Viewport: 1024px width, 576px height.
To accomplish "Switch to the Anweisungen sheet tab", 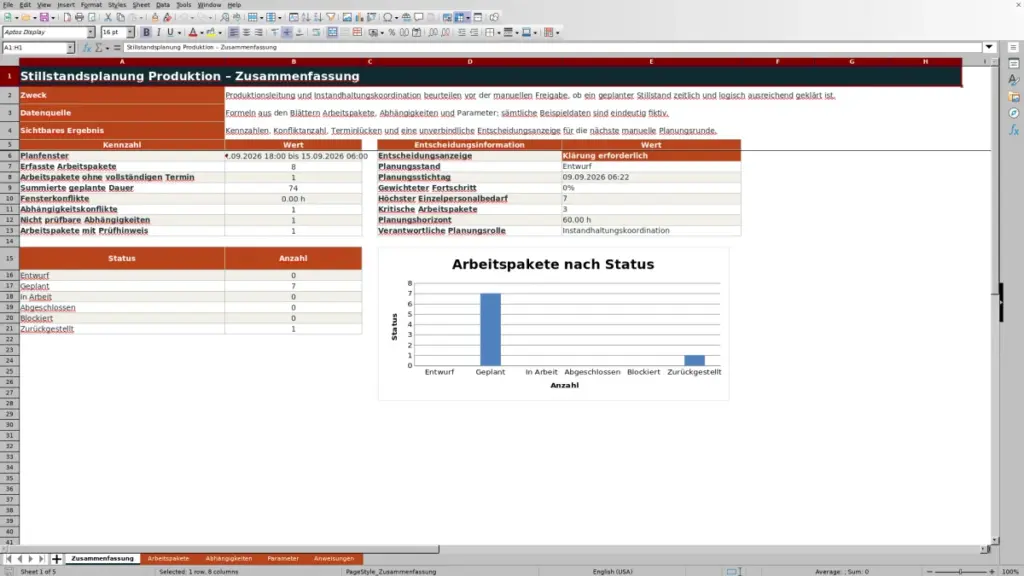I will click(x=334, y=558).
